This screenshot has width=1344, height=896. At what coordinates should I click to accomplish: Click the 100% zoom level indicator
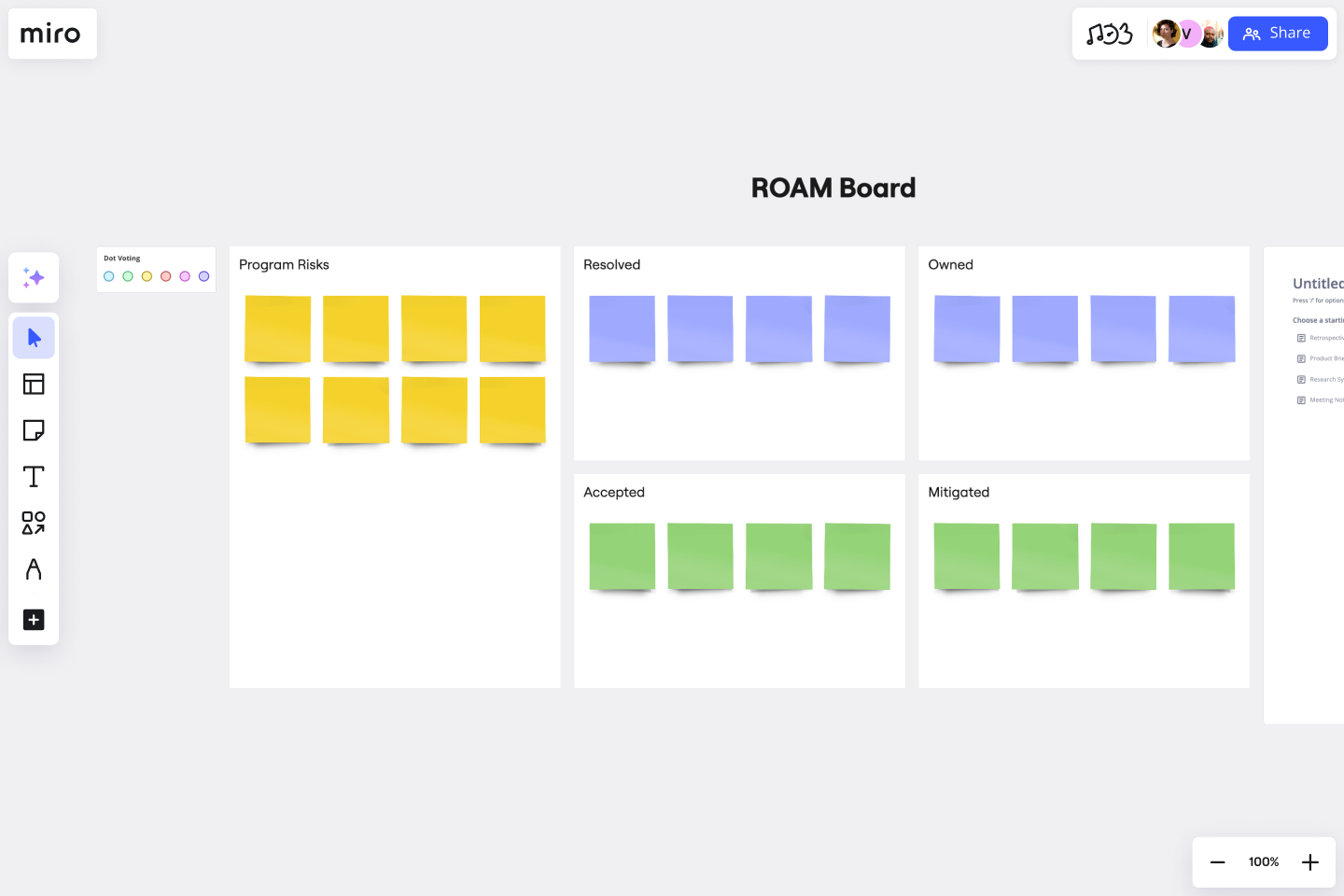1263,861
